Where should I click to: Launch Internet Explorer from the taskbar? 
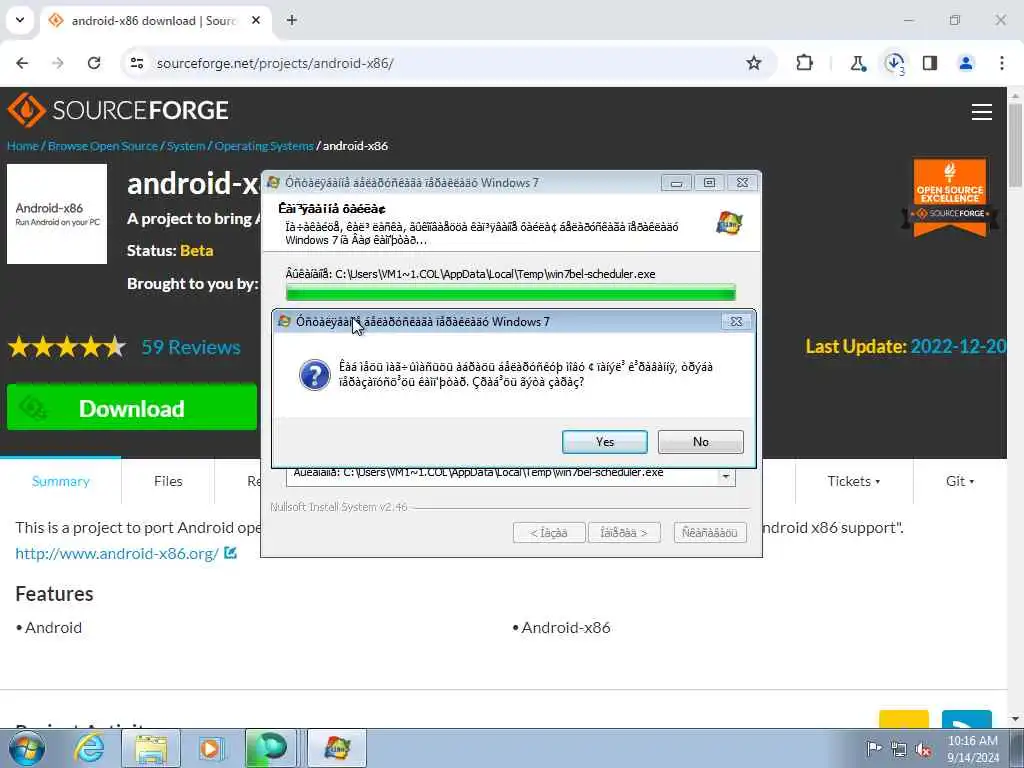[x=89, y=748]
